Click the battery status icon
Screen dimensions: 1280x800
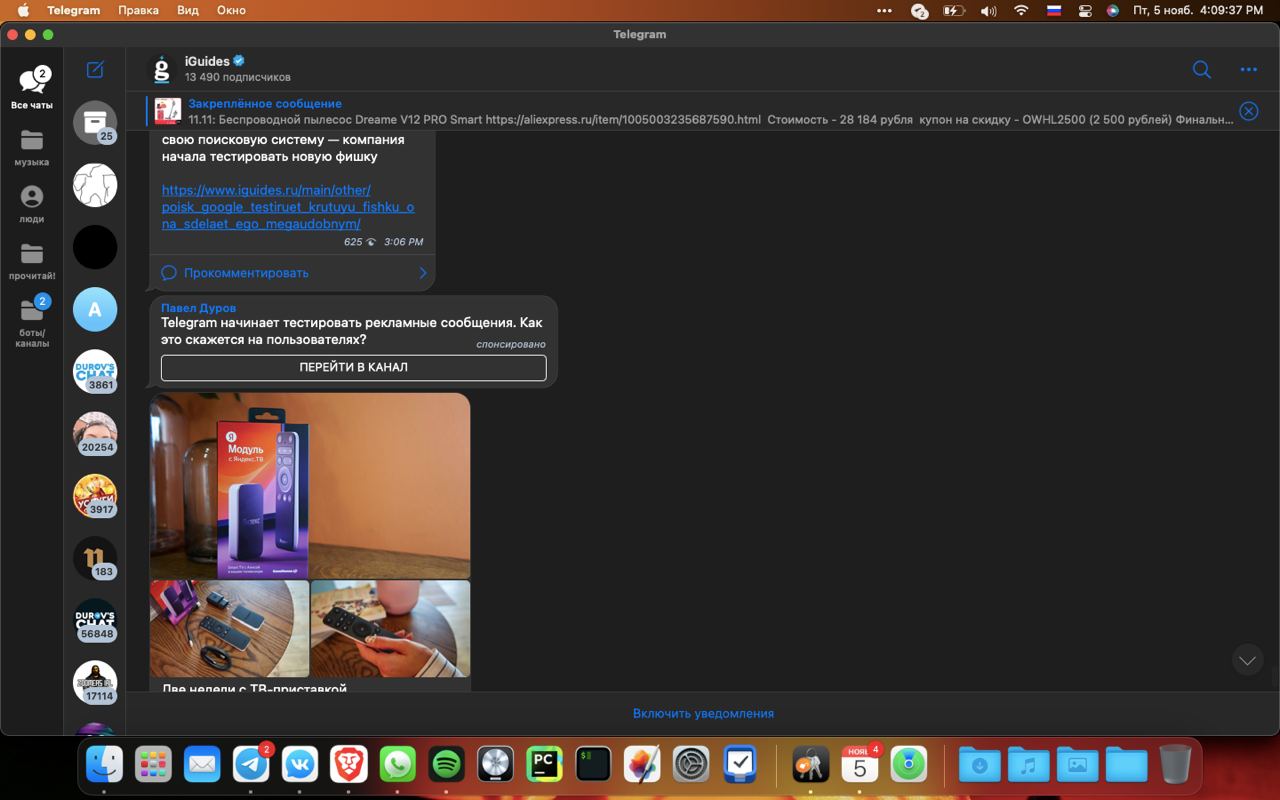(x=954, y=10)
